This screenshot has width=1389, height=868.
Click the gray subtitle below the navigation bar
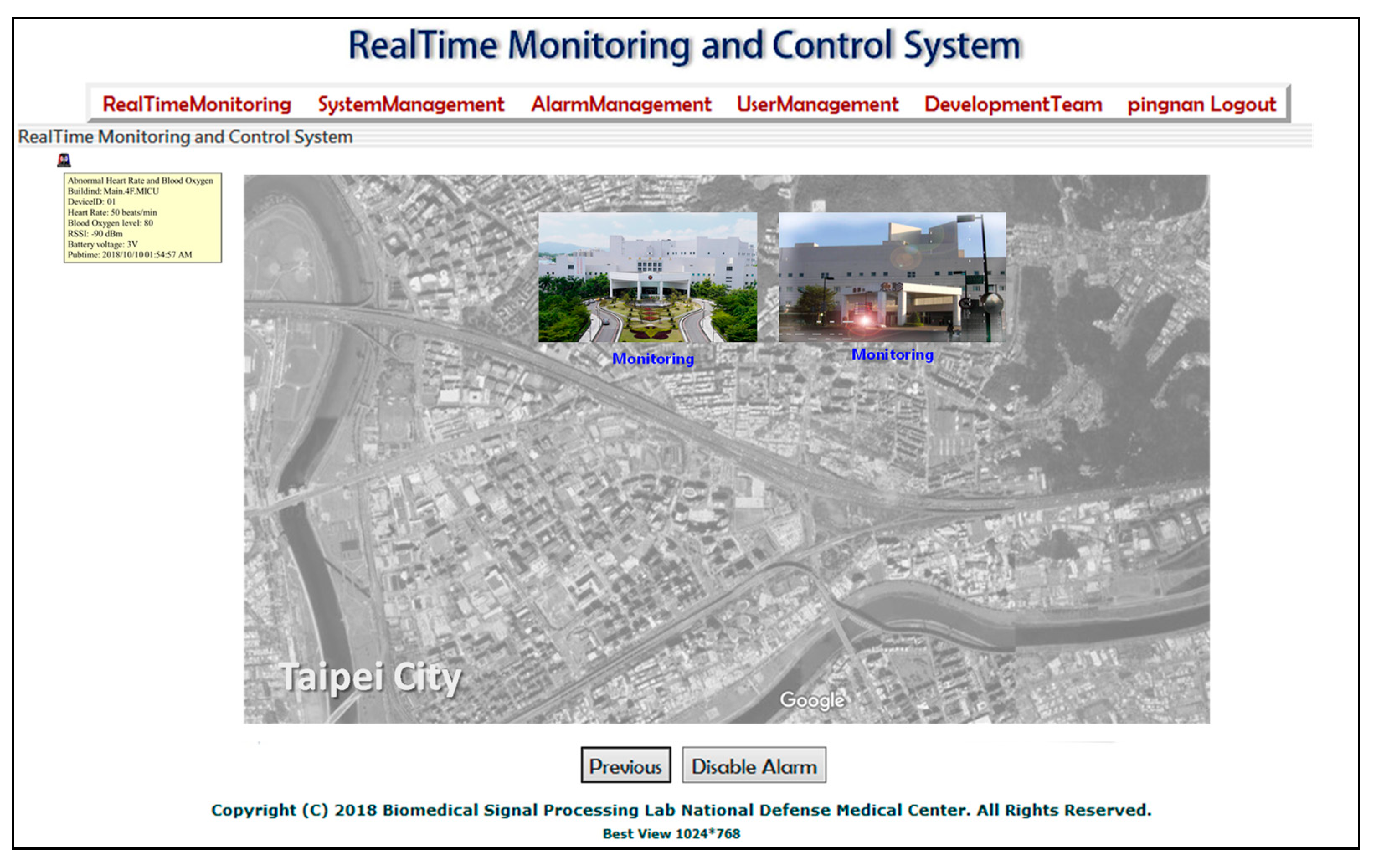coord(185,137)
